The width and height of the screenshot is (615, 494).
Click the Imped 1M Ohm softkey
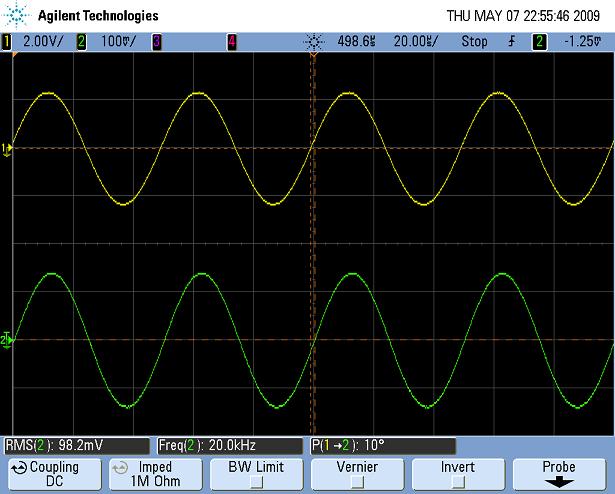coord(156,474)
